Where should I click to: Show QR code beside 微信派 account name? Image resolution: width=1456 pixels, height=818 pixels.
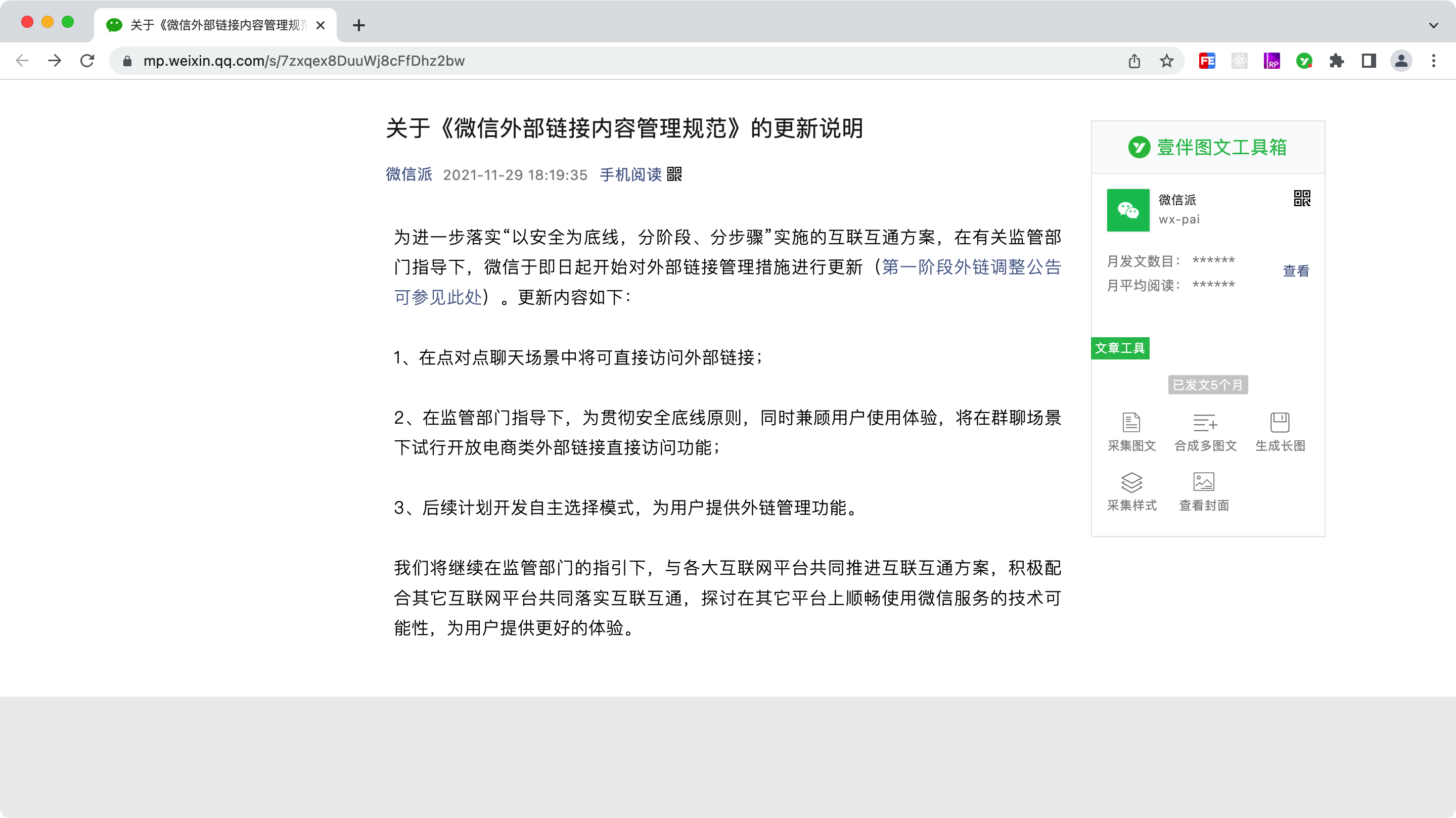(1302, 198)
